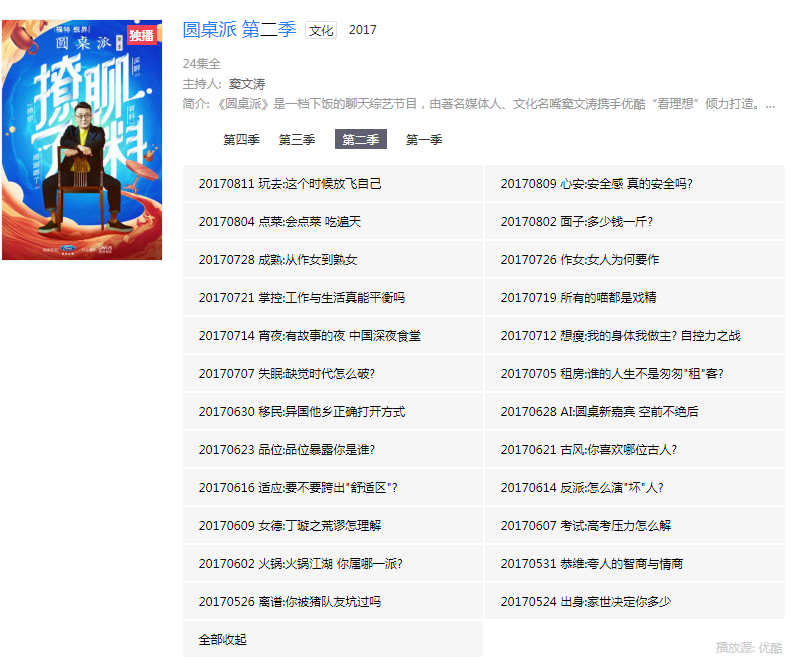This screenshot has width=793, height=663.
Task: Select episode 20170628 AI:圆桌新嘉宾 空前不绝后
Action: (x=635, y=412)
